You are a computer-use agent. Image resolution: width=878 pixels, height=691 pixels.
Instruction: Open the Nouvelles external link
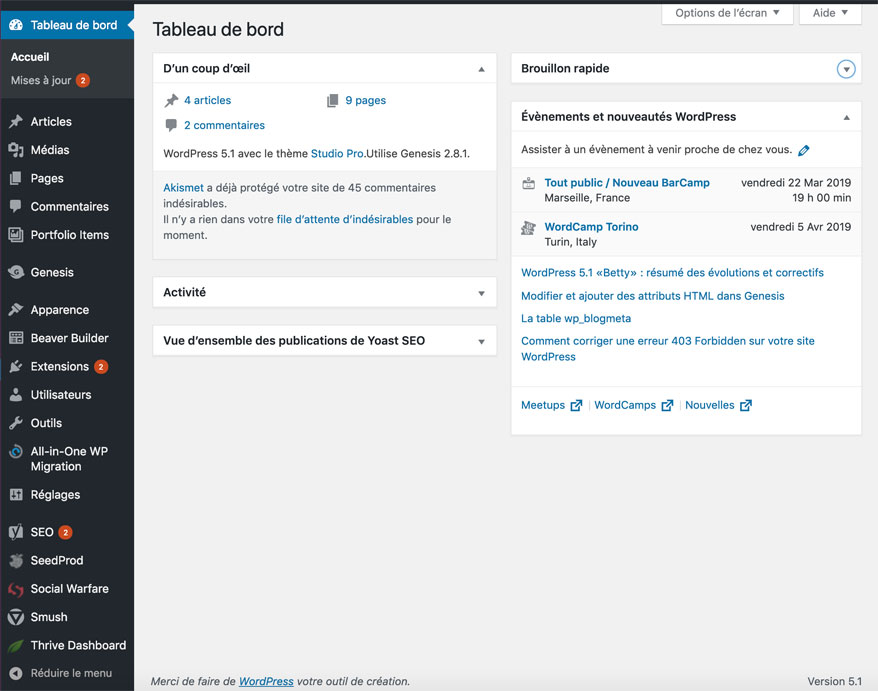(x=718, y=405)
